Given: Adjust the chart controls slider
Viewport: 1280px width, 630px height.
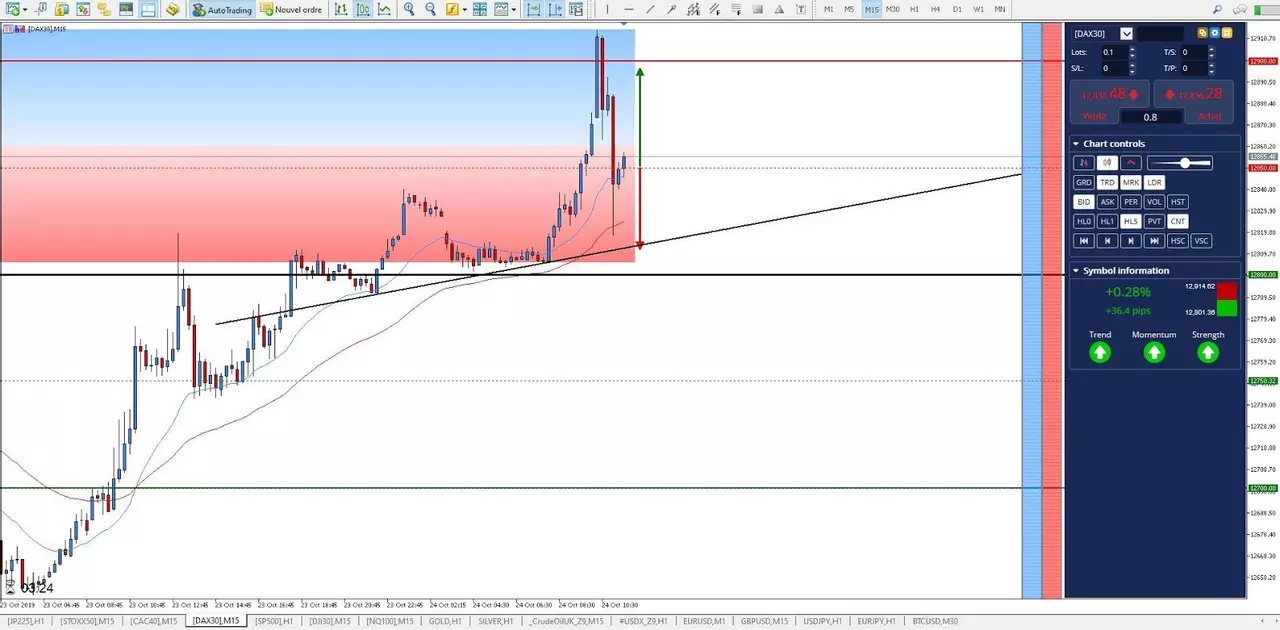Looking at the screenshot, I should (1180, 163).
